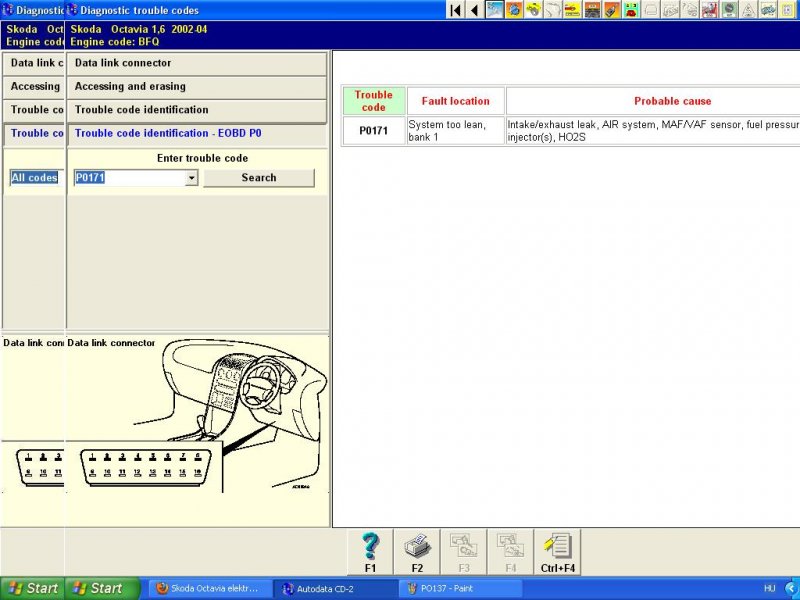The height and width of the screenshot is (600, 800).
Task: Click the yellow document icon at toolbar end
Action: pos(788,10)
